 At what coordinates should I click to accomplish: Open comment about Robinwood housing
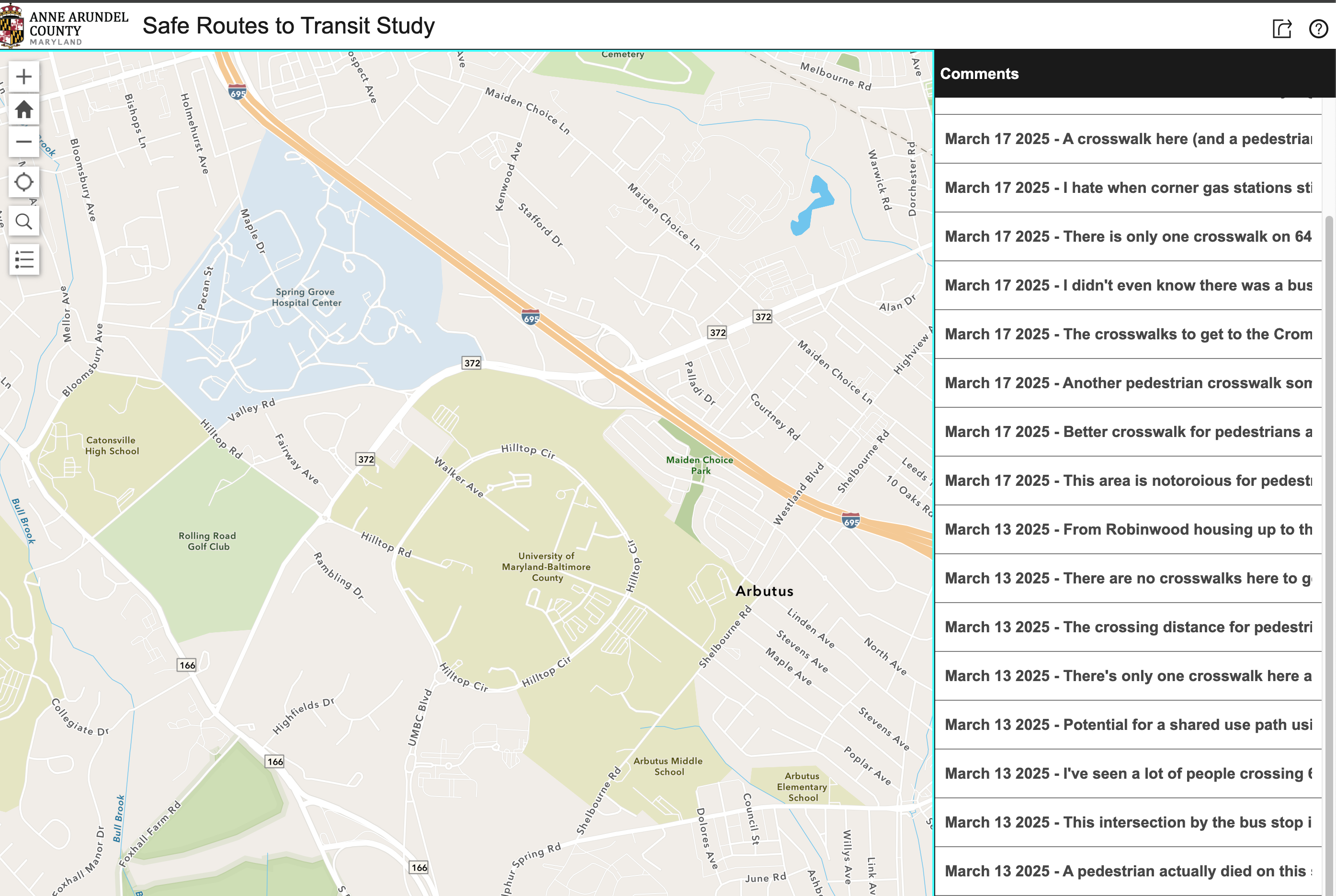(1127, 529)
